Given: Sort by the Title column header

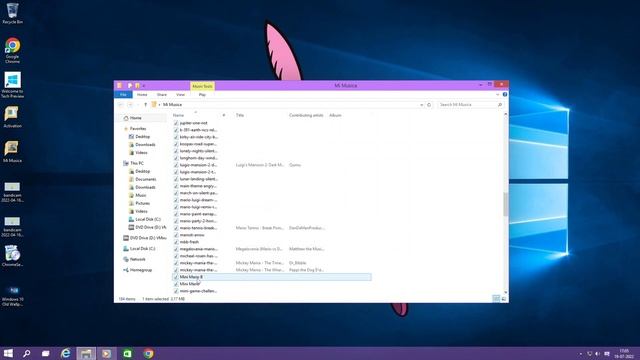Looking at the screenshot, I should (240, 116).
